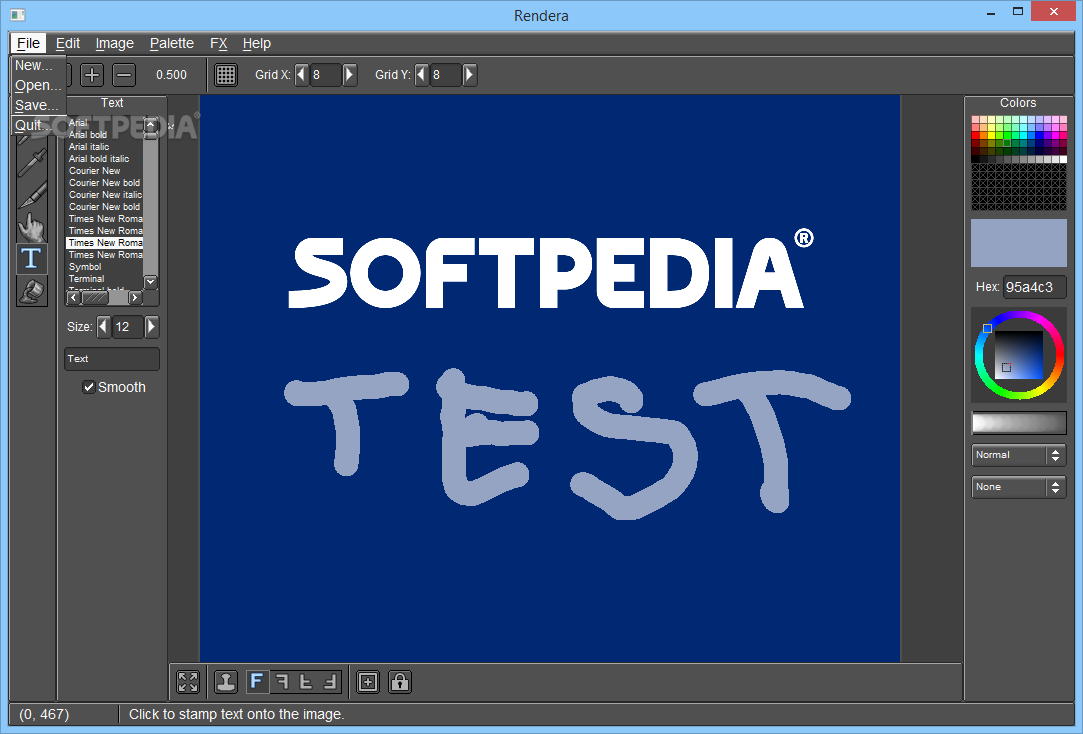Decrease Grid Y value arrow
The width and height of the screenshot is (1083, 734).
point(422,75)
